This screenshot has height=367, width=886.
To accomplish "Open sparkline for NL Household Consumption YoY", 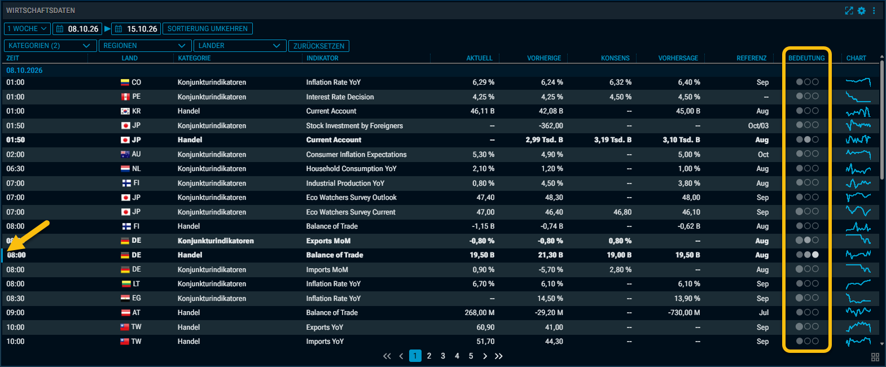I will point(858,169).
